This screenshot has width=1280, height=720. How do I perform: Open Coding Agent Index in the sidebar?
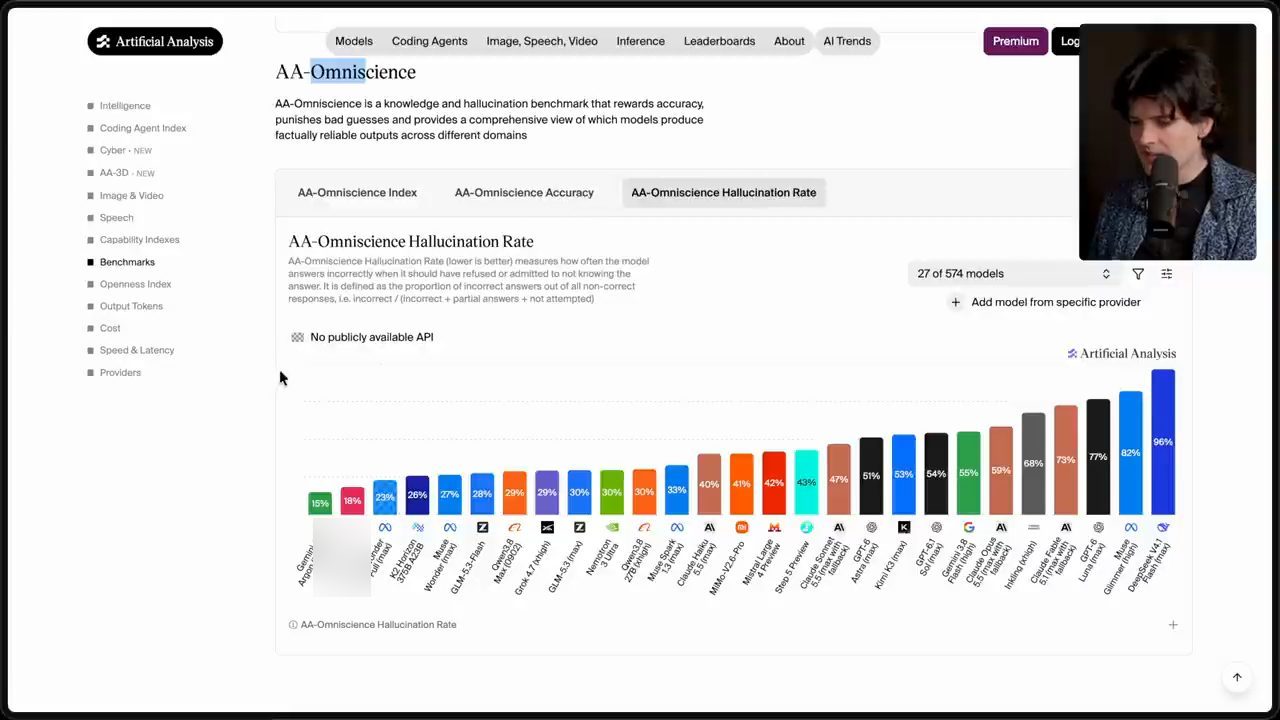(x=143, y=128)
